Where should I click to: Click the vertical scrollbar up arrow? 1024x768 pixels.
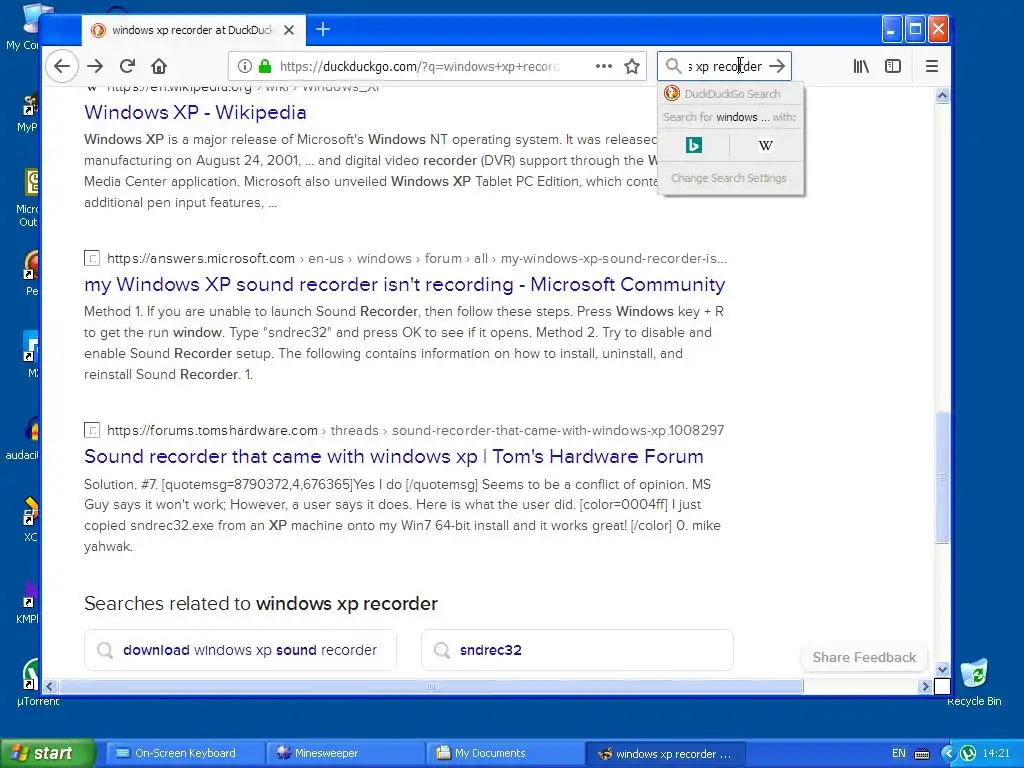click(x=942, y=96)
